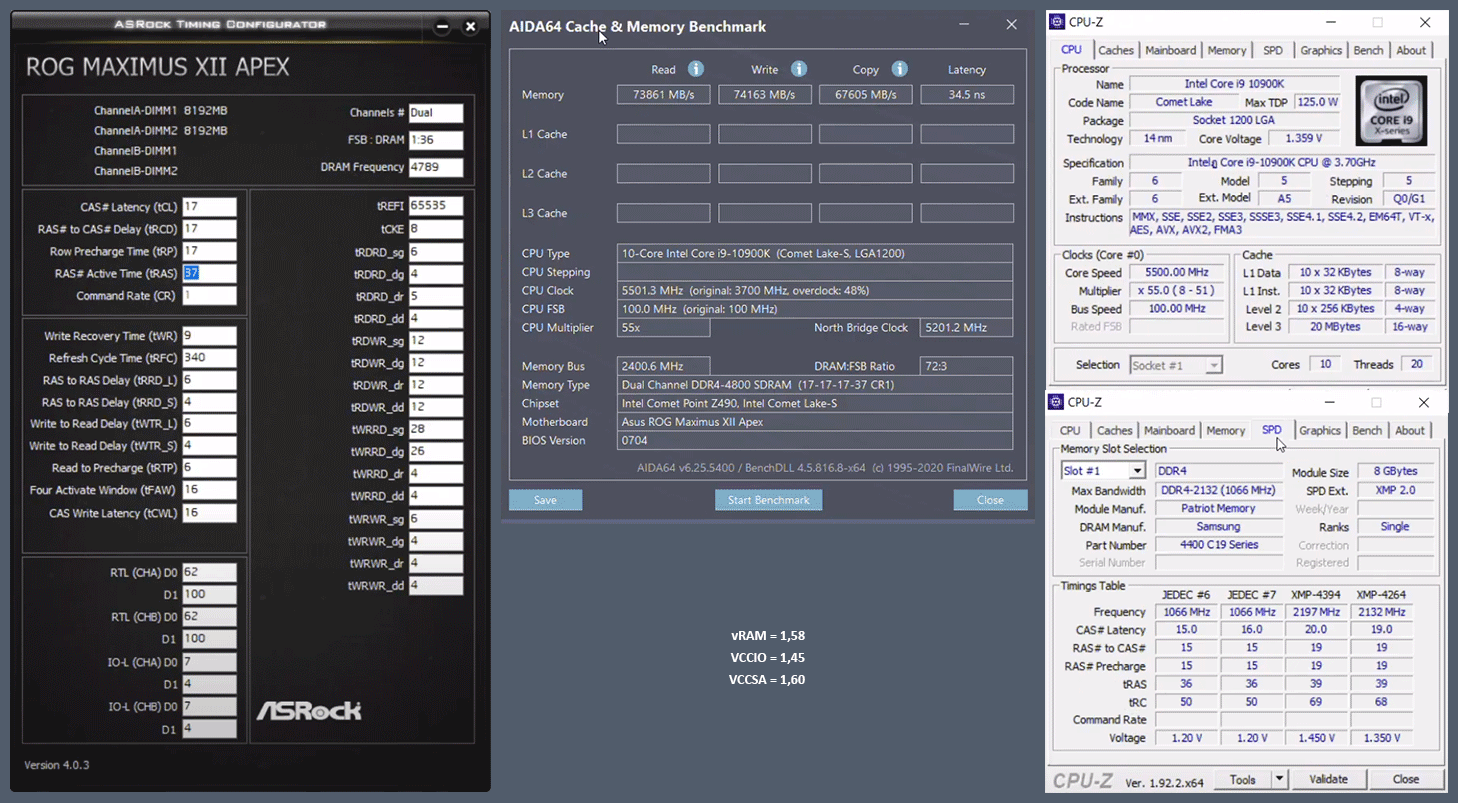This screenshot has height=803, width=1458.
Task: Click the Memory Bus value 2400.6 MHz
Action: coord(664,366)
